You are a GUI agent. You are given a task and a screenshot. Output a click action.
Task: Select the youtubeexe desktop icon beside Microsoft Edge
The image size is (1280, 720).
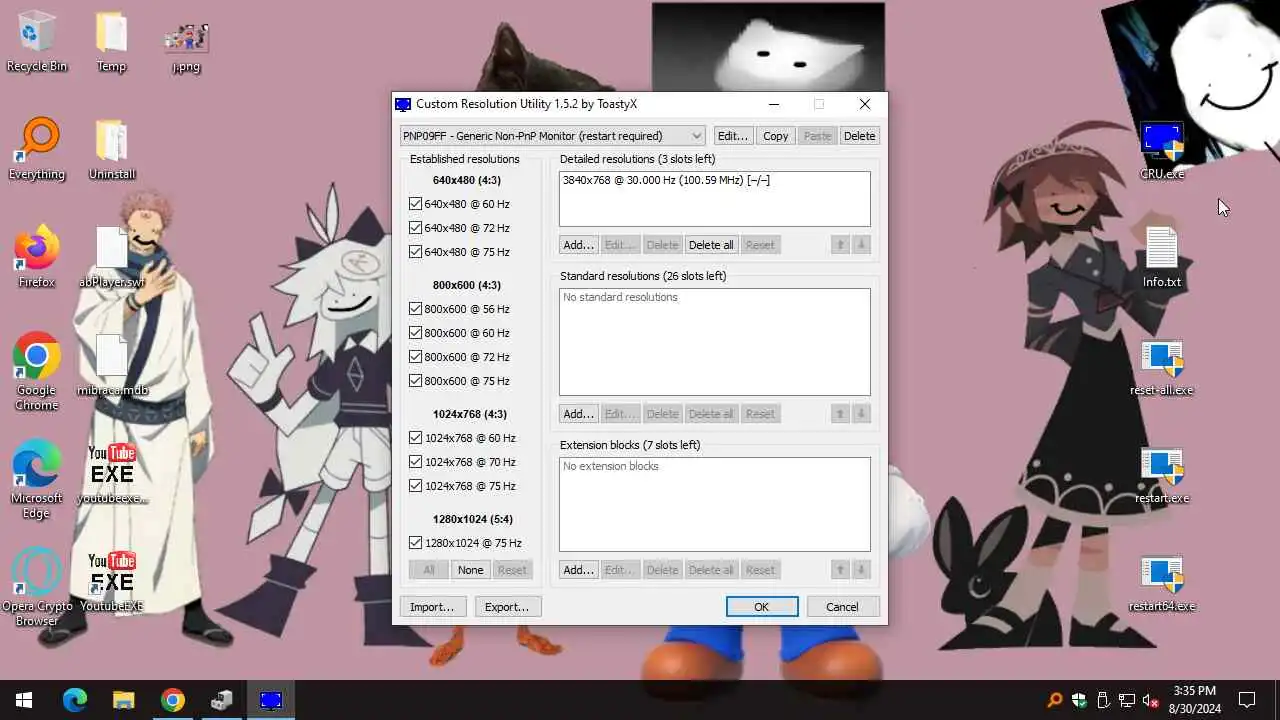pyautogui.click(x=111, y=473)
